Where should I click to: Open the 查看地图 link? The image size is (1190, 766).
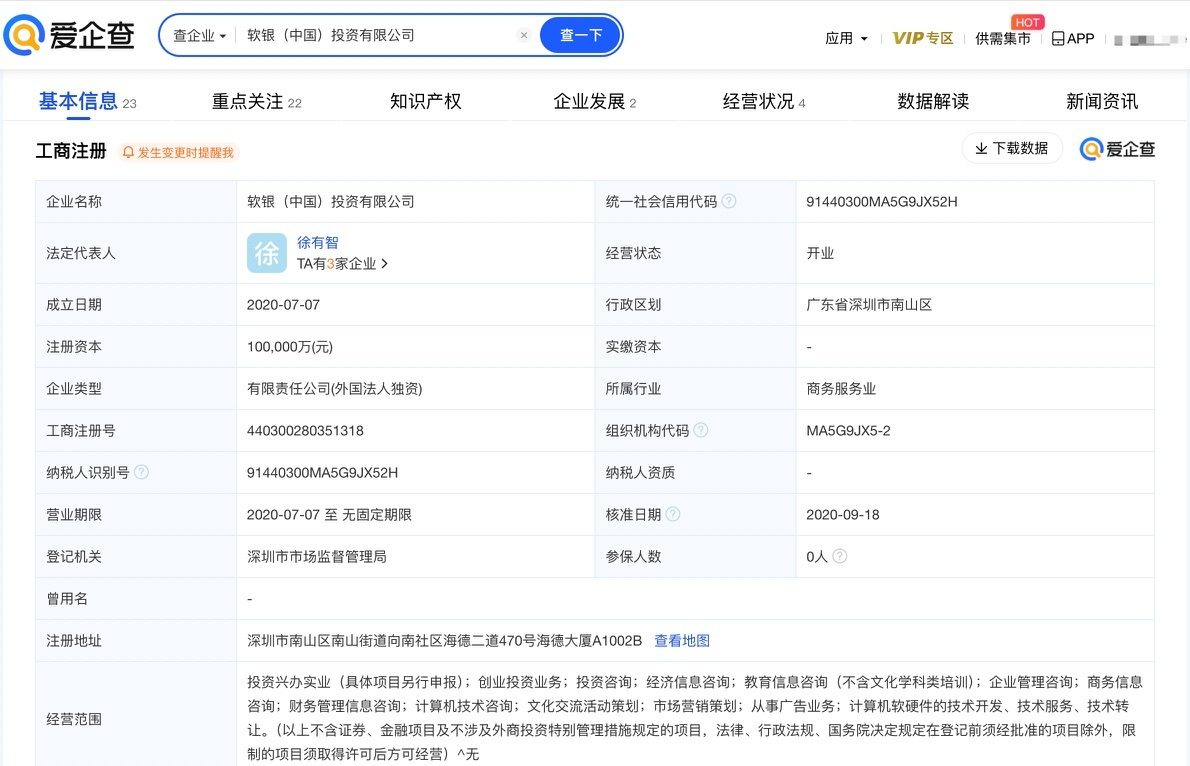point(681,640)
